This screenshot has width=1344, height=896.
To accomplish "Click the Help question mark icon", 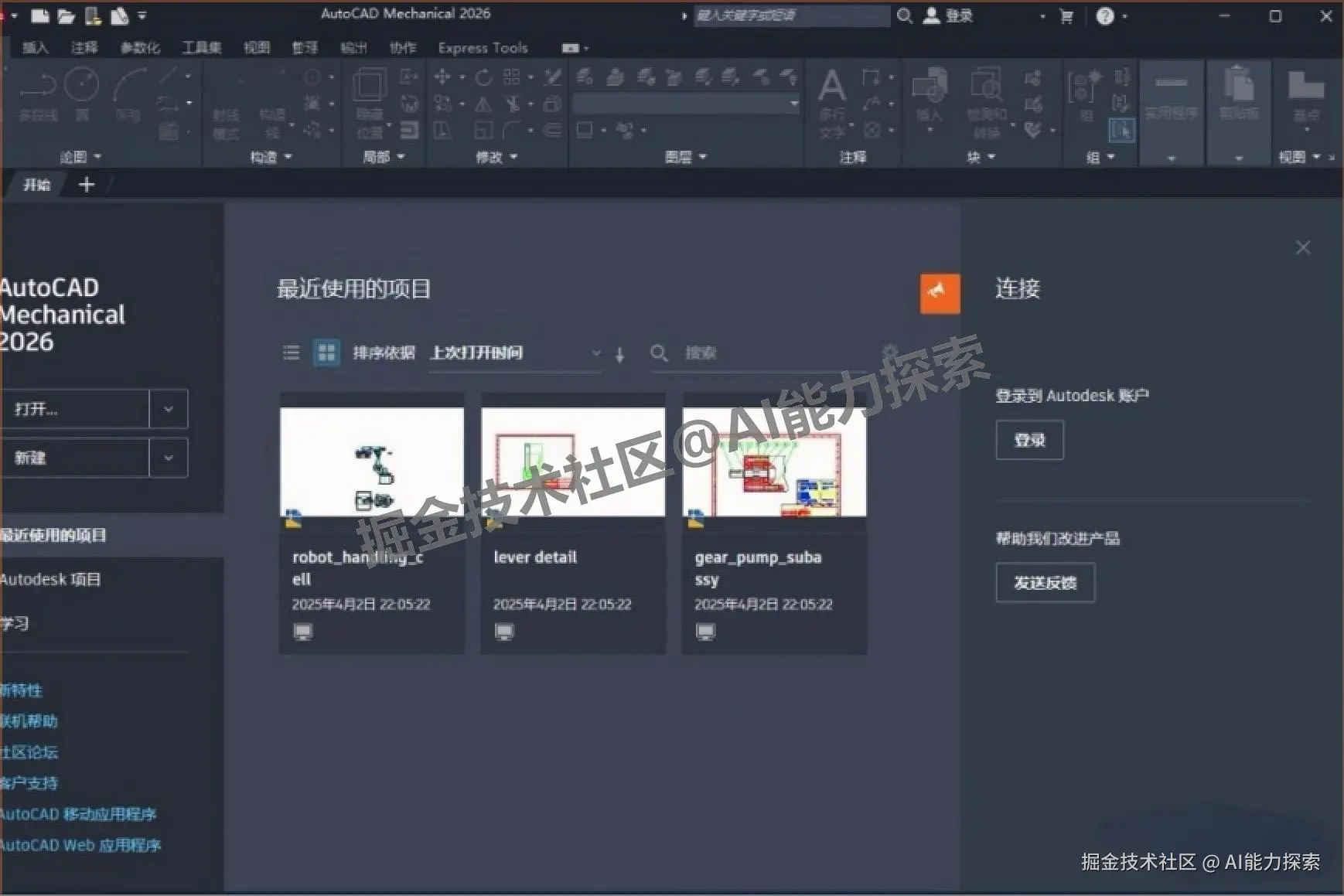I will click(1105, 16).
